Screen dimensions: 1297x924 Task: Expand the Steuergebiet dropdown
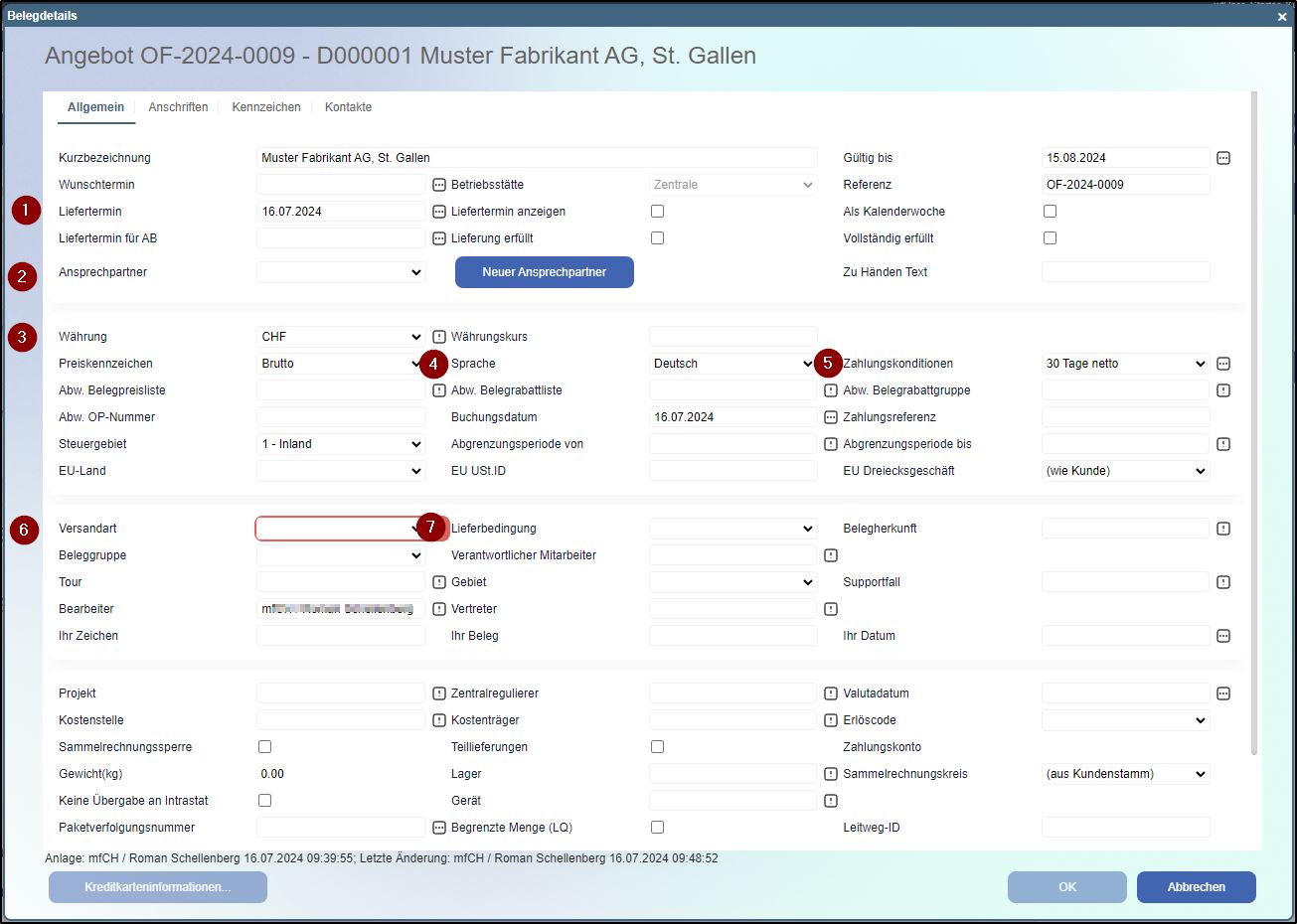pyautogui.click(x=340, y=444)
